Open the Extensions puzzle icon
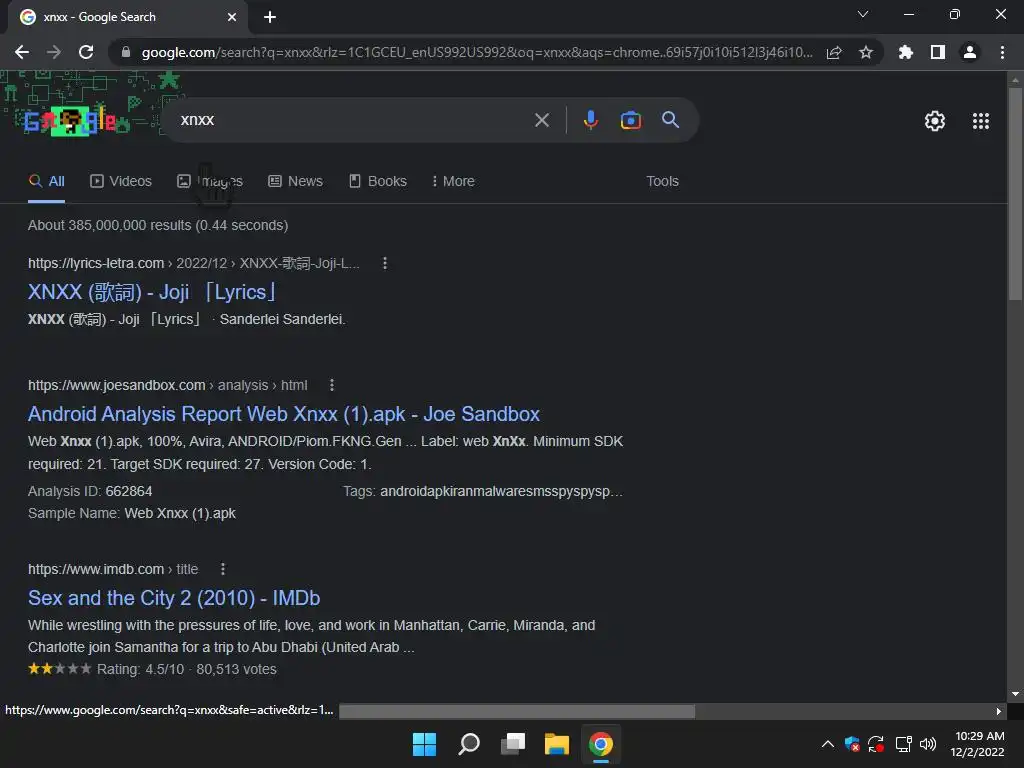This screenshot has width=1024, height=768. (x=906, y=52)
